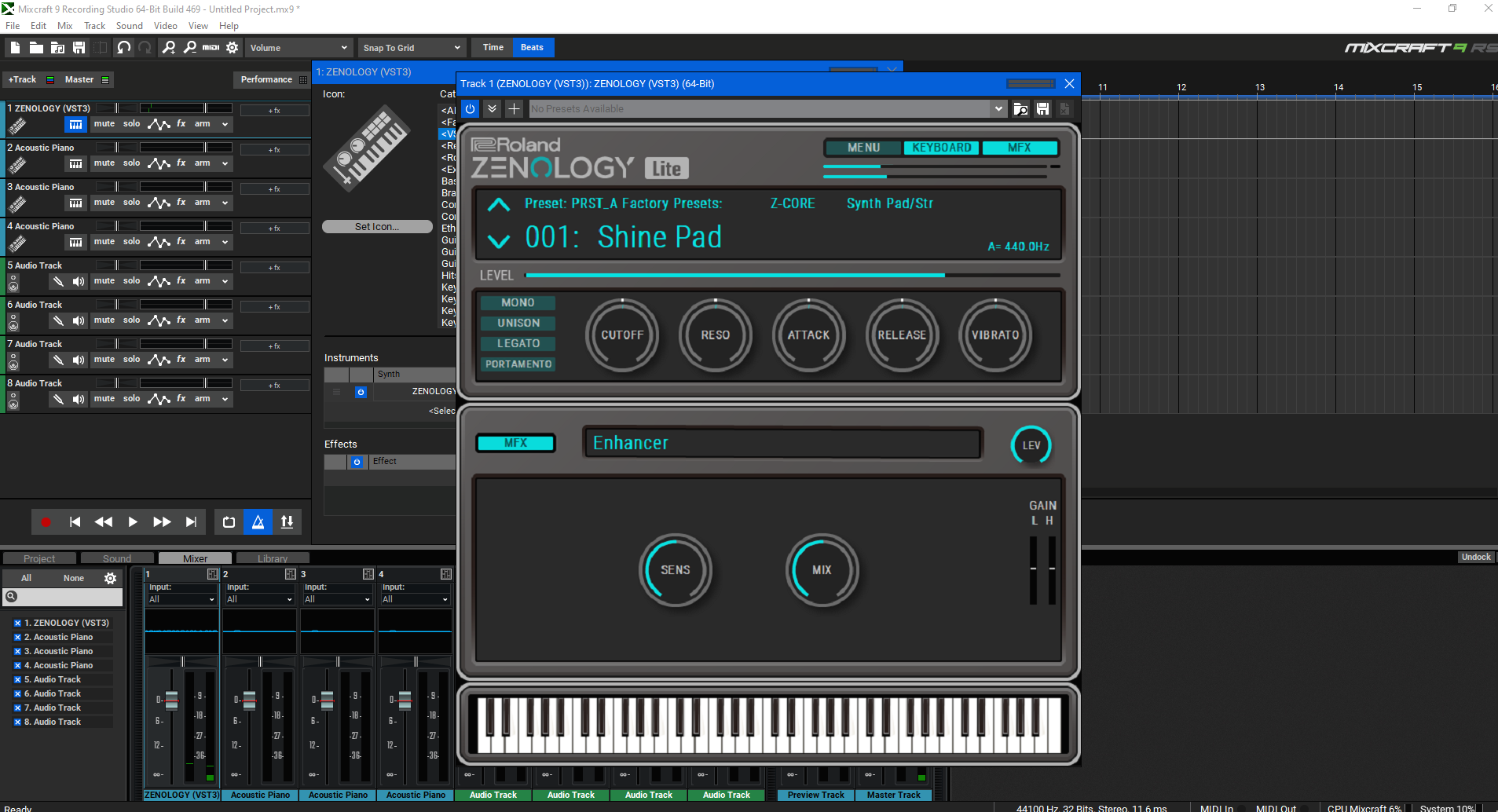Undo the last action
Image resolution: width=1498 pixels, height=812 pixels.
(x=123, y=48)
